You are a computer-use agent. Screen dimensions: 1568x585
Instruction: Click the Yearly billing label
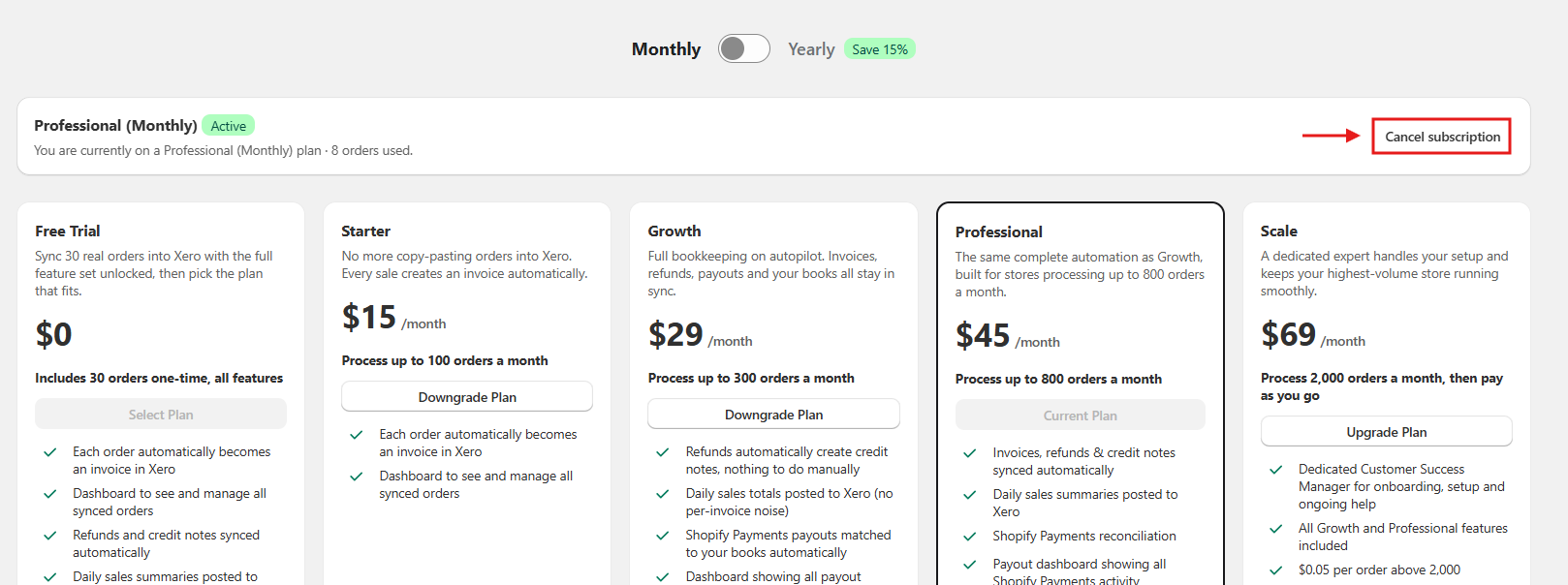811,49
